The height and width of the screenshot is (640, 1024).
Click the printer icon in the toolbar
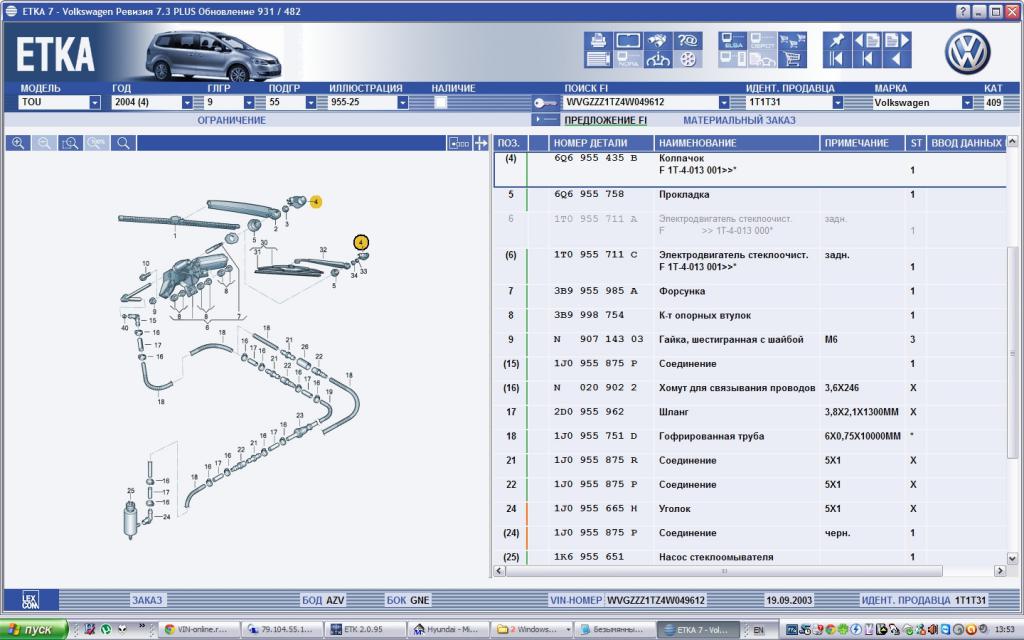[598, 40]
